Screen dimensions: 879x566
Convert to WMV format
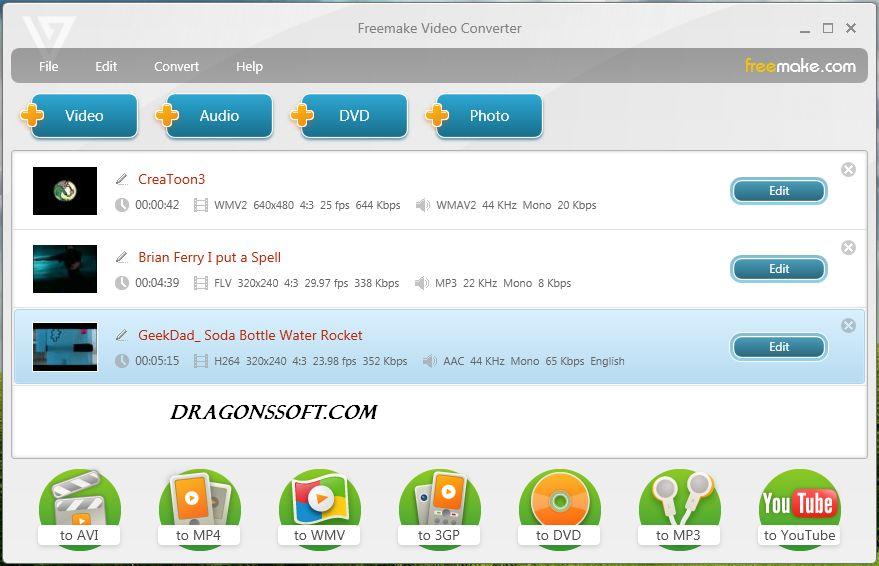[319, 509]
